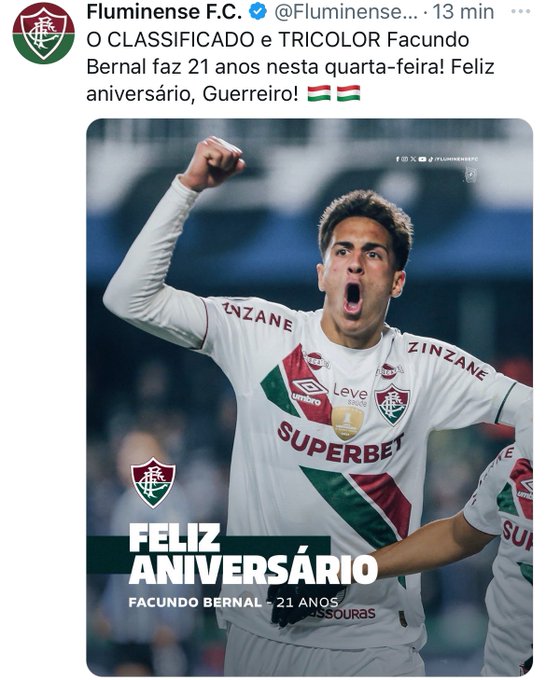Click the TikTok icon in the photo

click(x=431, y=160)
